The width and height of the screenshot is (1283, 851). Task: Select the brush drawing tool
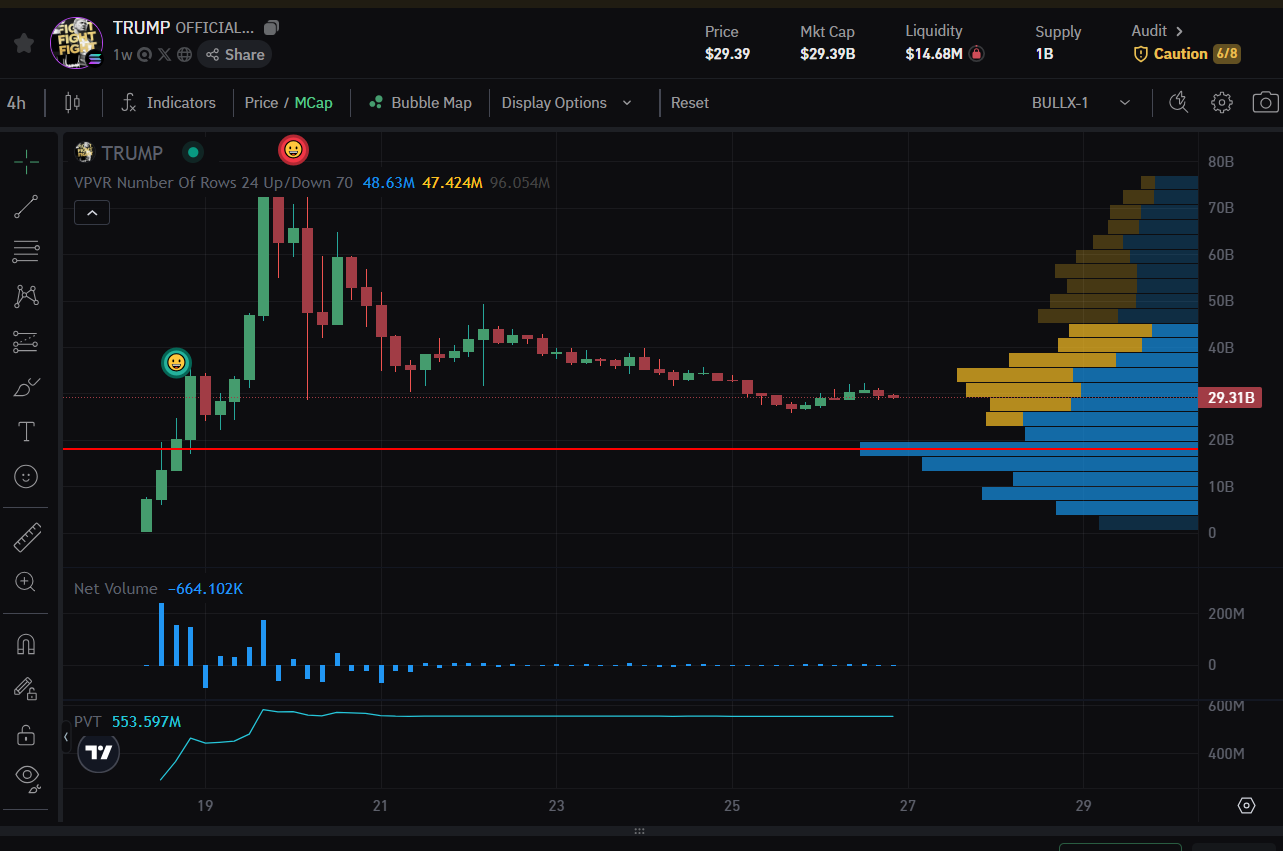(26, 387)
